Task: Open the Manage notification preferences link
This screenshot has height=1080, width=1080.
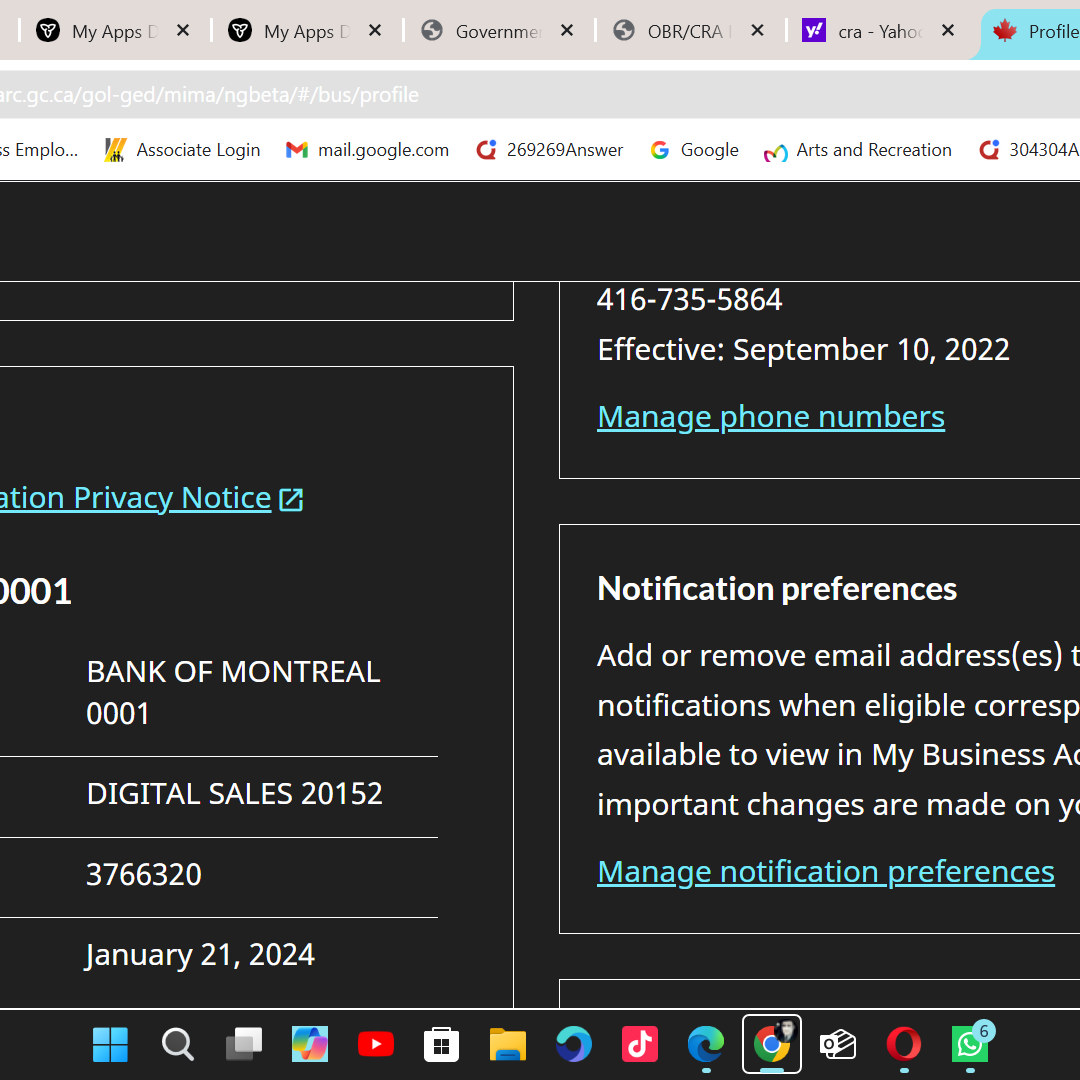Action: coord(825,871)
